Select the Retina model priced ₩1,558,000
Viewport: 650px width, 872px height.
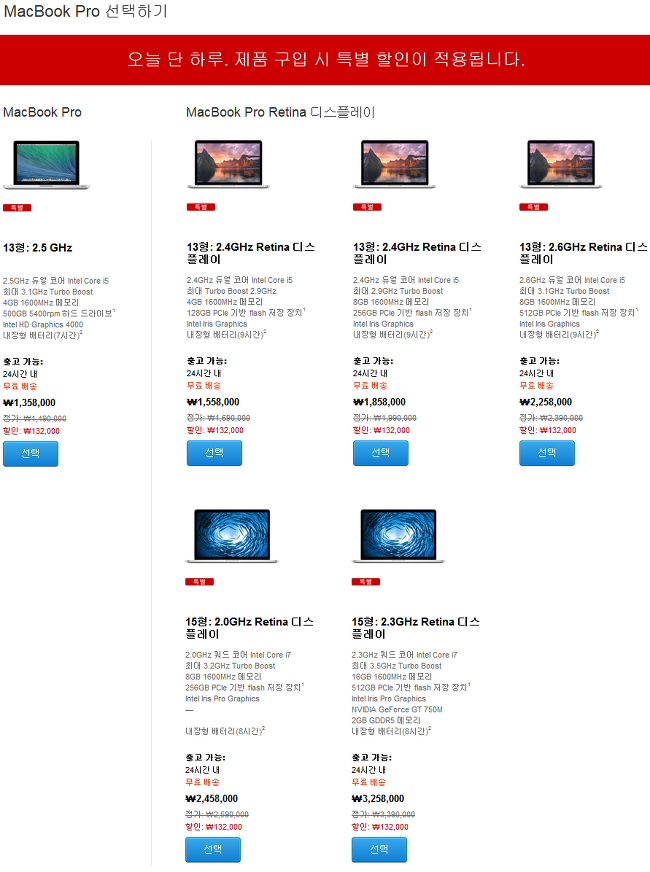214,453
